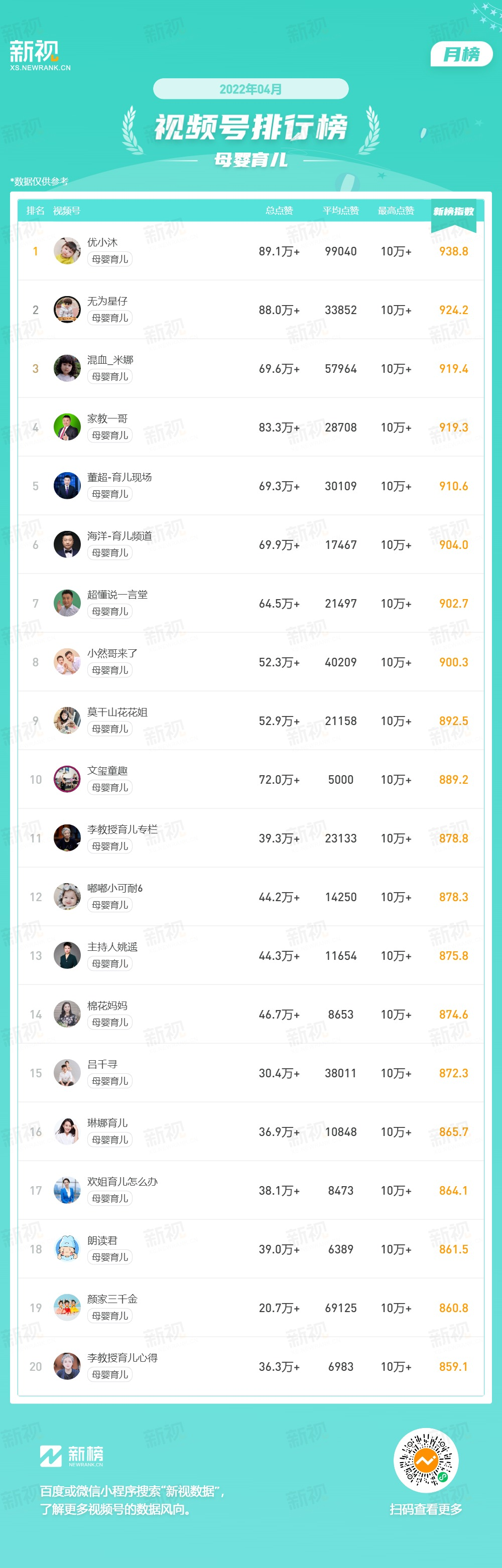Screen dimensions: 502x1568
Task: Open 颜家三千金 avatar picture
Action: tap(67, 1308)
